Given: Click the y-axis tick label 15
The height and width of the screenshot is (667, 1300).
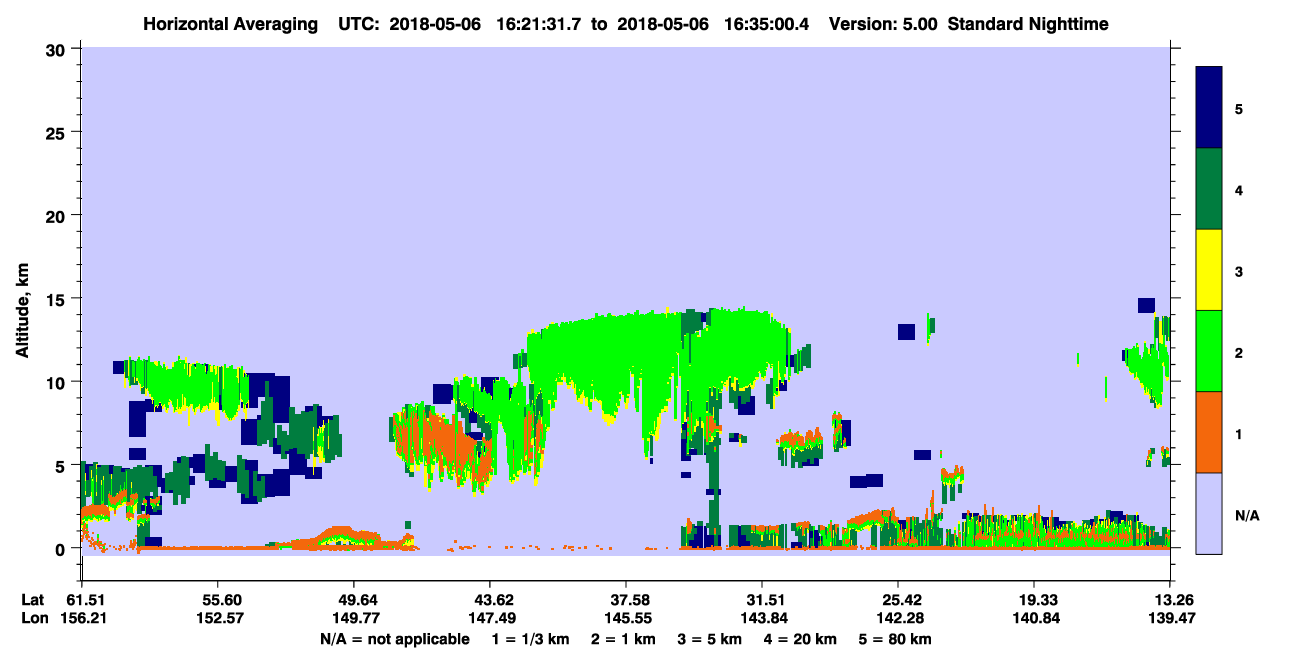Looking at the screenshot, I should tap(58, 299).
